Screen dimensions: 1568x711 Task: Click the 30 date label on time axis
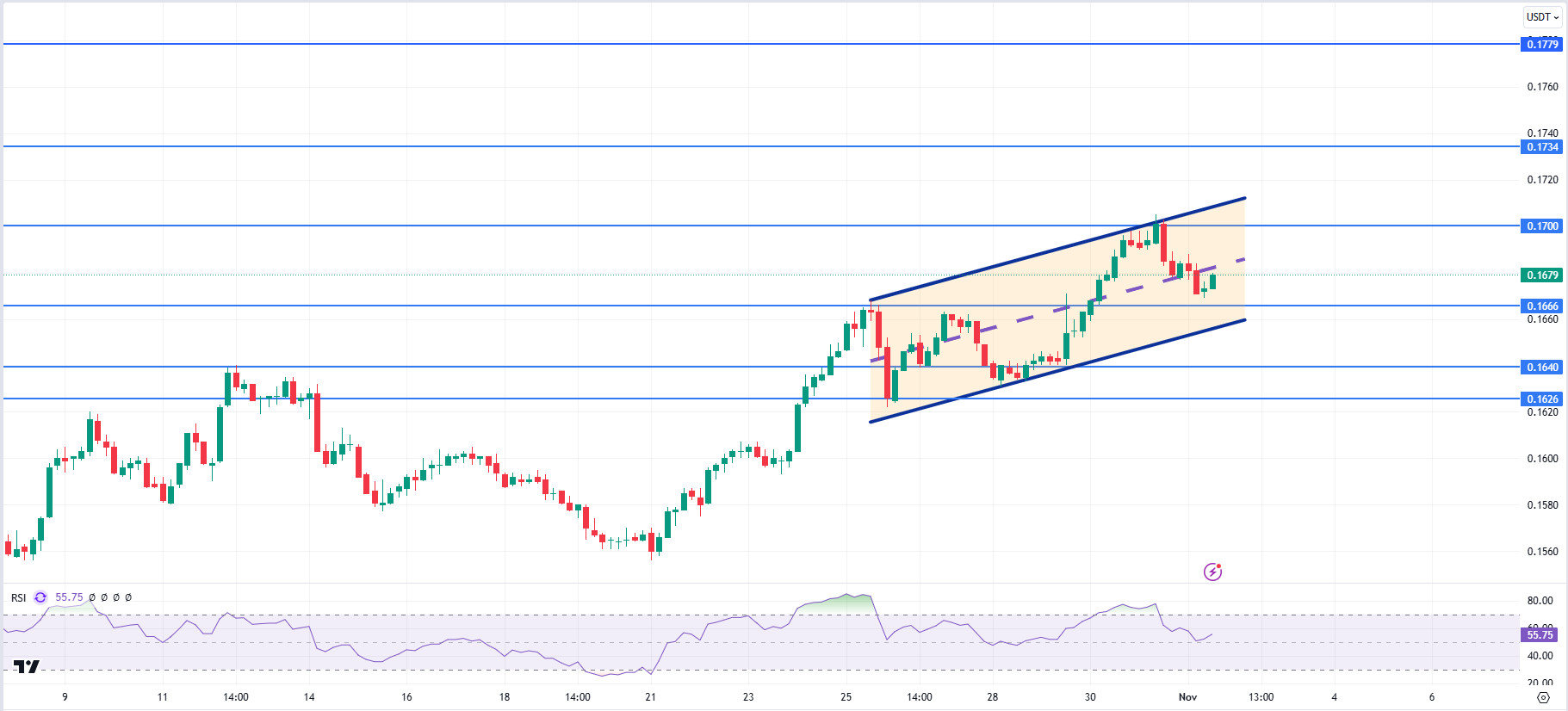(1090, 697)
